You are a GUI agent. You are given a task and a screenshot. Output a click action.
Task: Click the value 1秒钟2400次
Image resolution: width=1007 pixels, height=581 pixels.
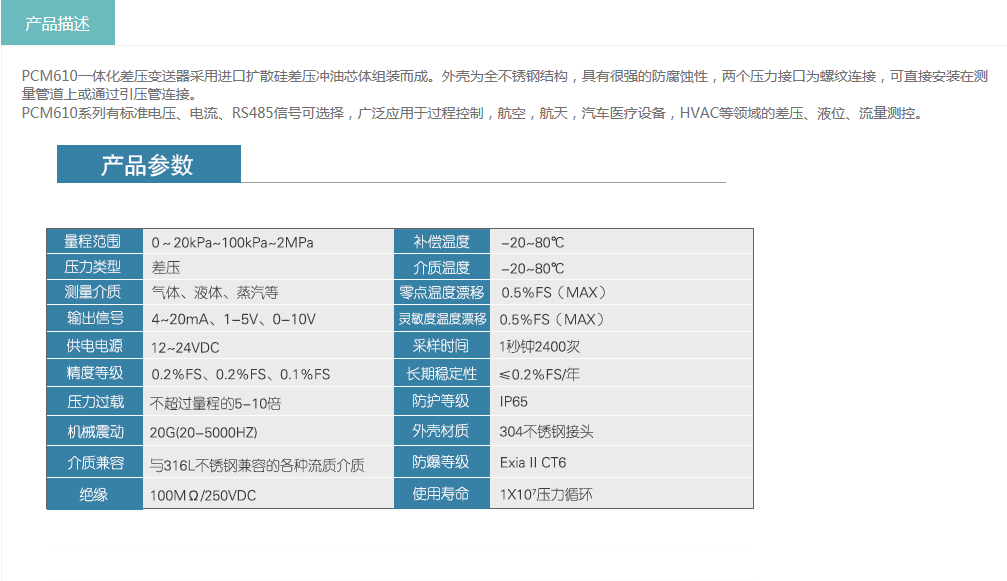tap(539, 347)
